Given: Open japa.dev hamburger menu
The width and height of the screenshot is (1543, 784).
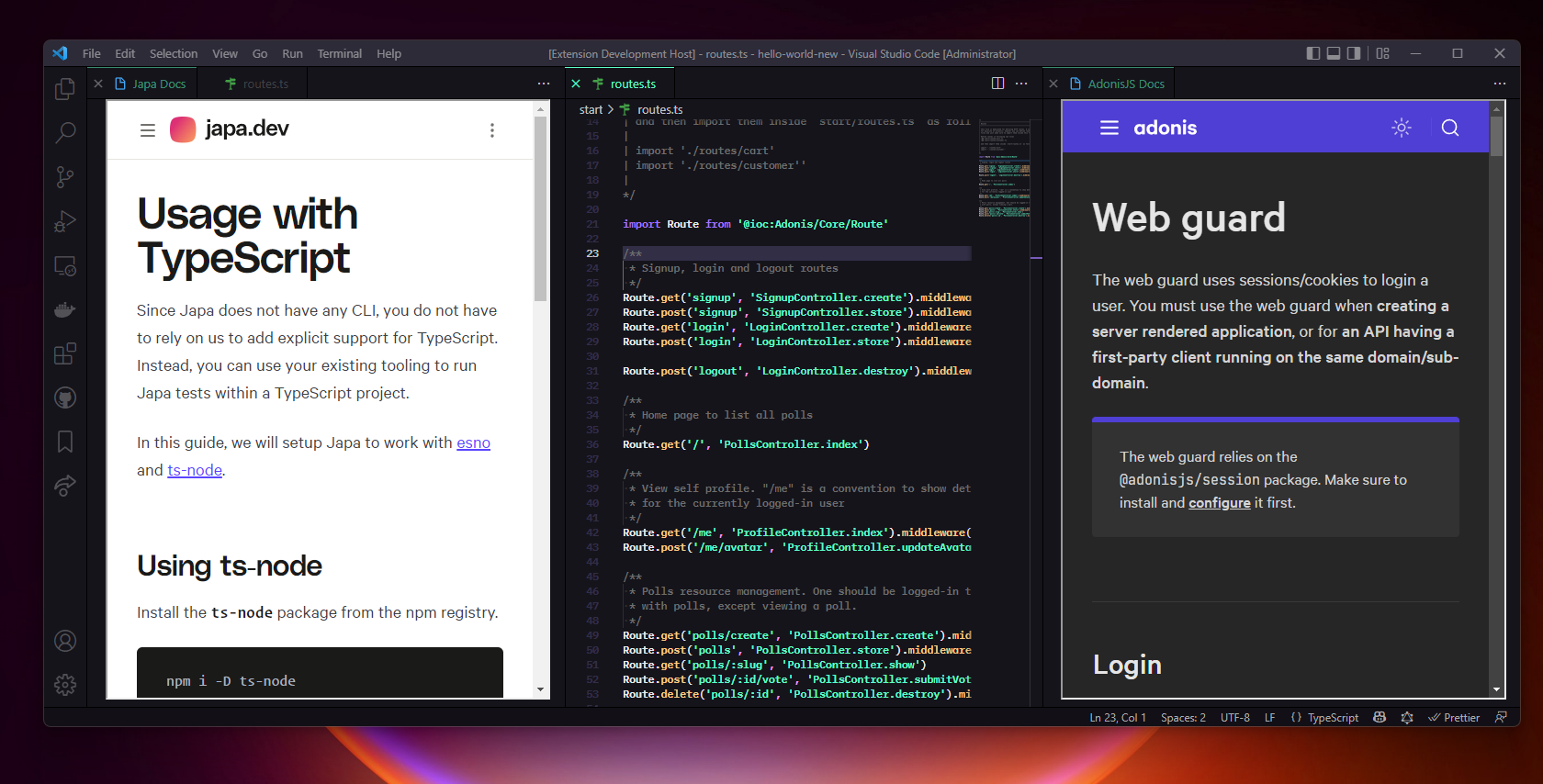Looking at the screenshot, I should [x=147, y=130].
